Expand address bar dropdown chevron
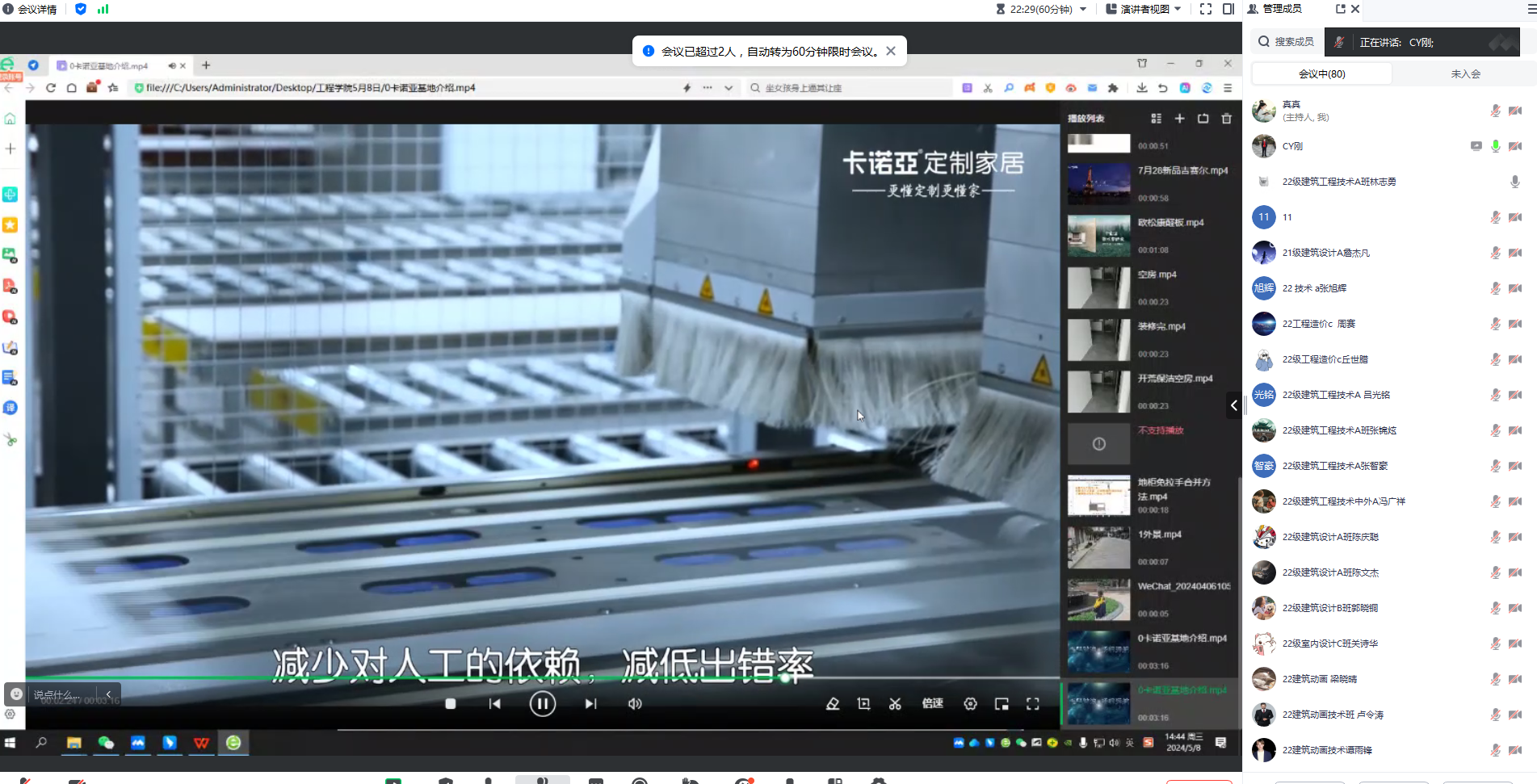Viewport: 1537px width, 784px height. tap(729, 88)
